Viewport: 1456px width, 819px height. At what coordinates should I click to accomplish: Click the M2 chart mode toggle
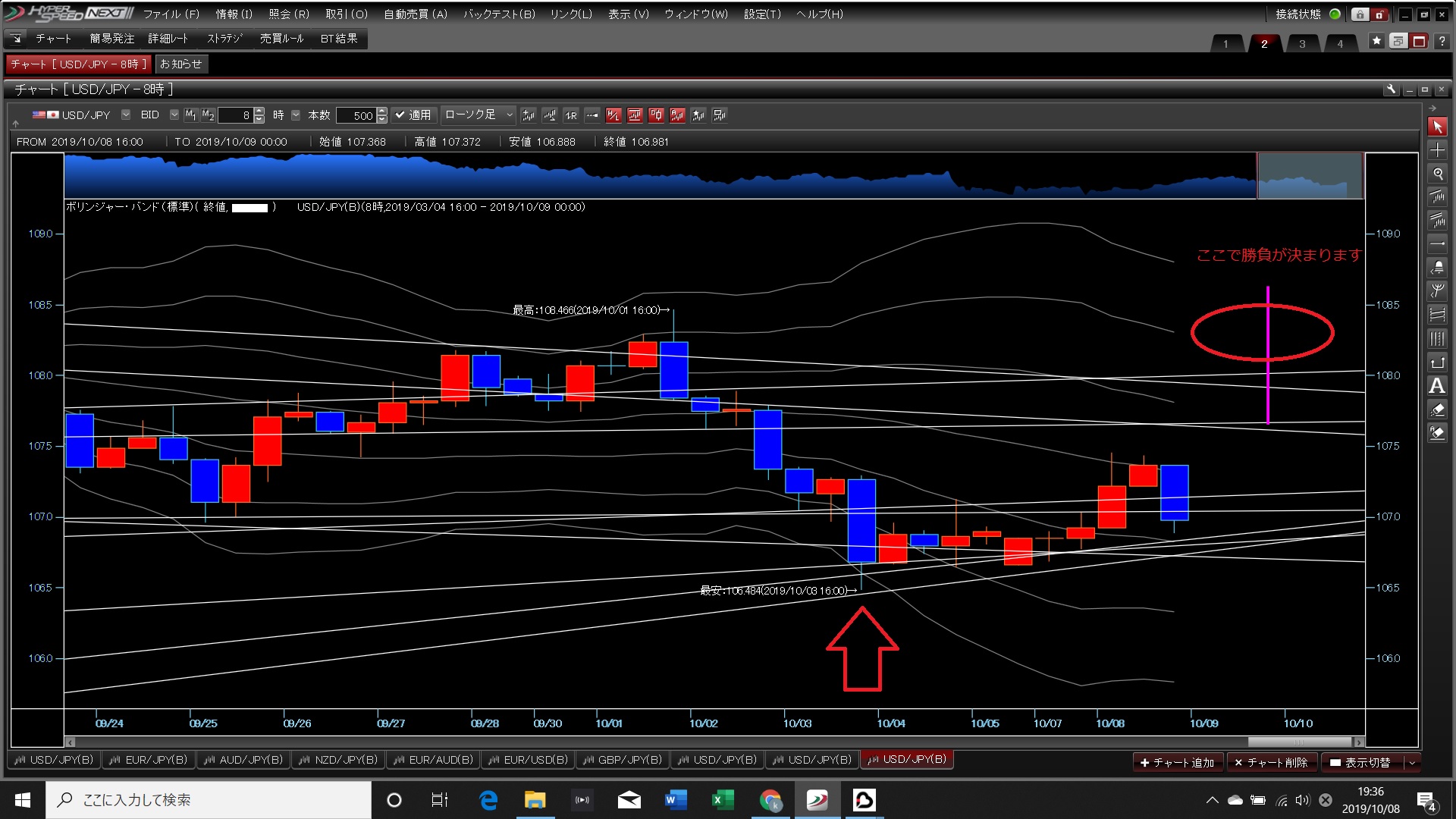pos(208,115)
